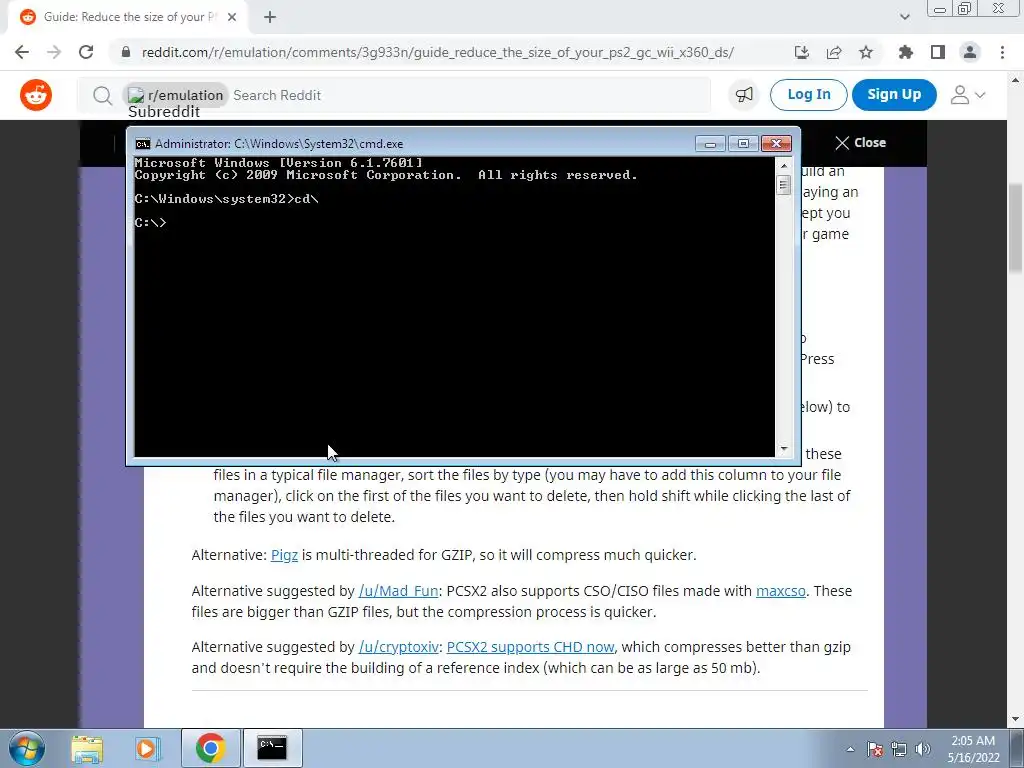
Task: Click the cmd window scroll down arrow
Action: (x=784, y=449)
